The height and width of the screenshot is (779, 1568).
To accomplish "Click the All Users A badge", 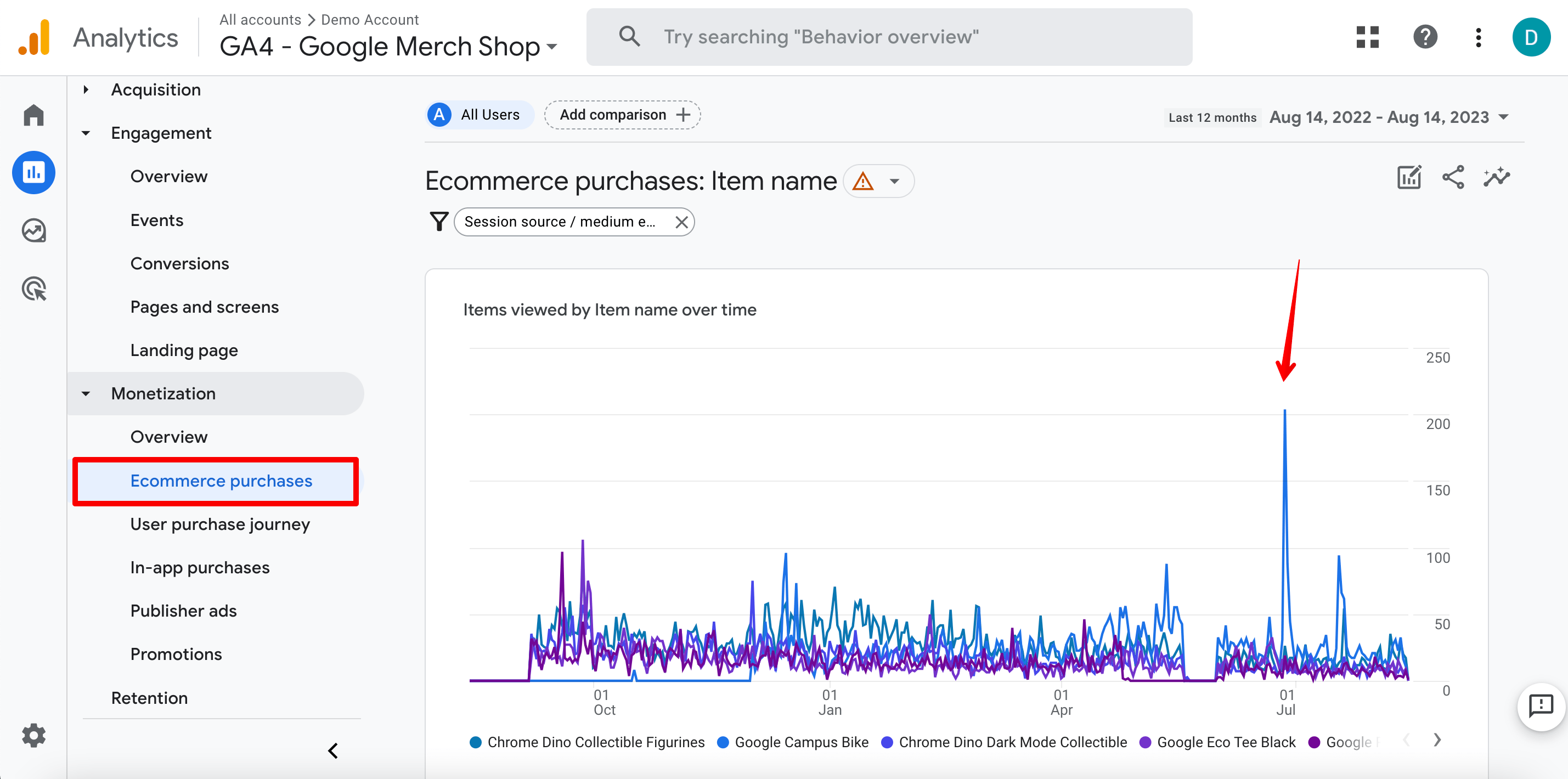I will coord(439,115).
